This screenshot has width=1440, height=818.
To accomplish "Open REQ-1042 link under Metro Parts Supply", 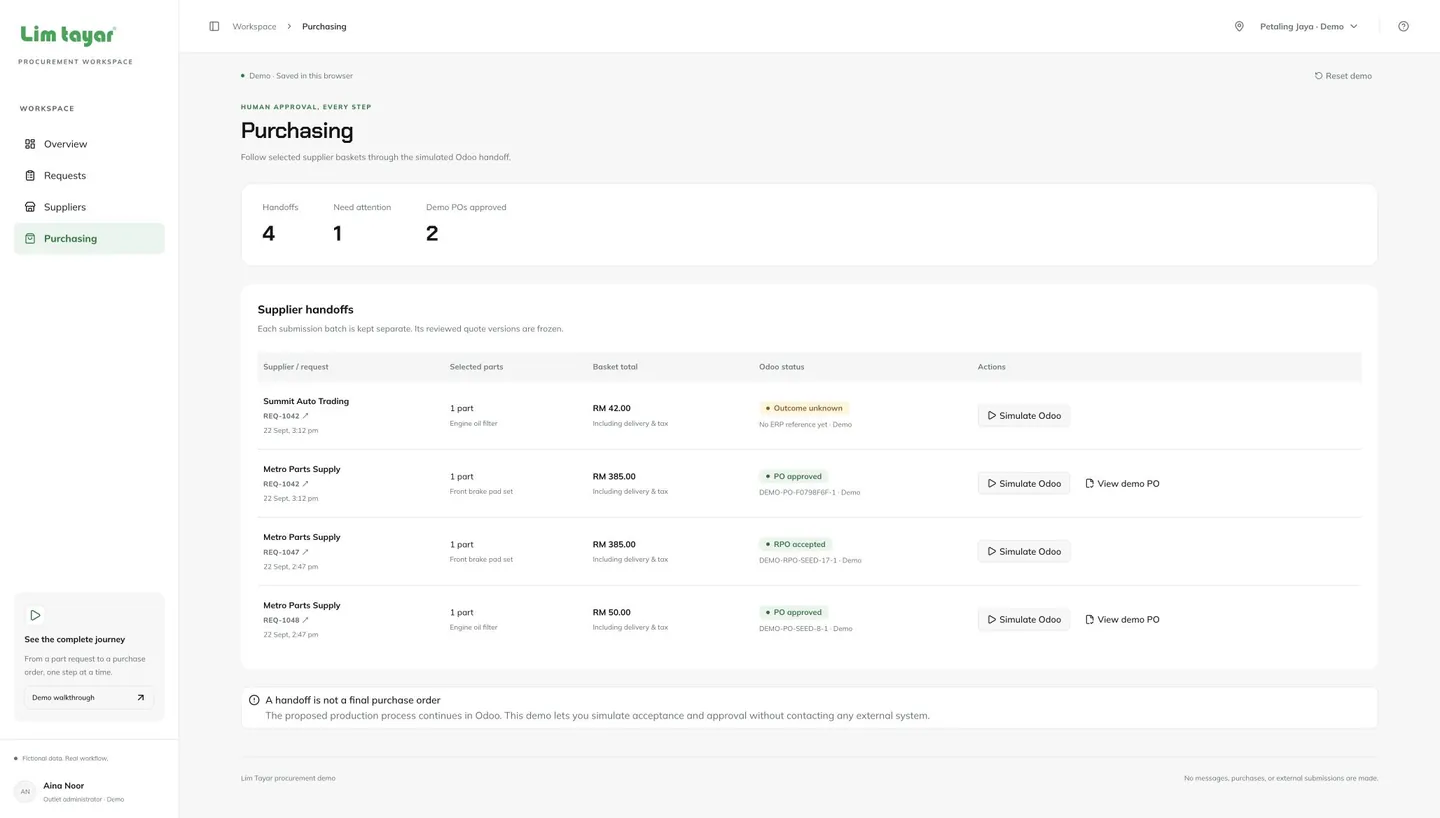I will [x=286, y=484].
